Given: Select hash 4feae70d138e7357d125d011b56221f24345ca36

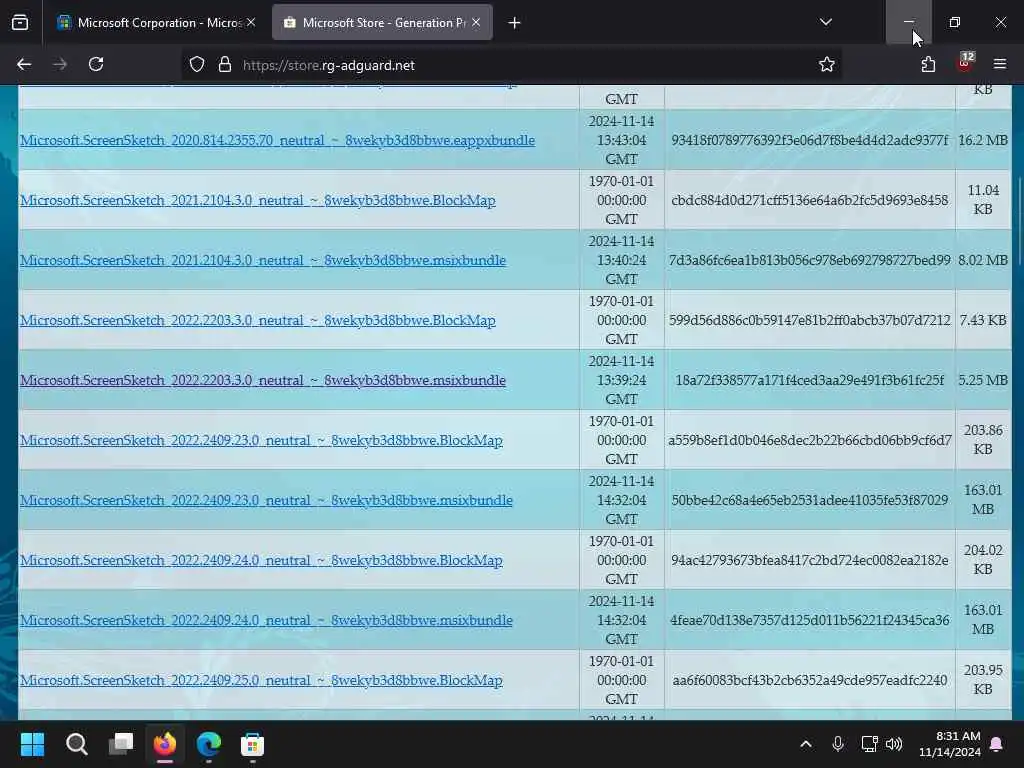Looking at the screenshot, I should 810,620.
